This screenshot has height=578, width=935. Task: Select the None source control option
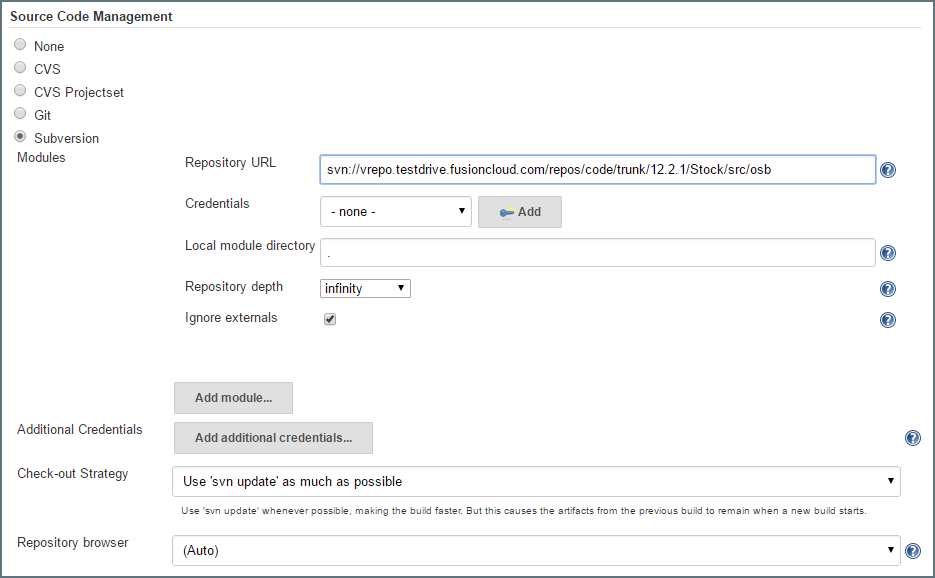[x=21, y=45]
